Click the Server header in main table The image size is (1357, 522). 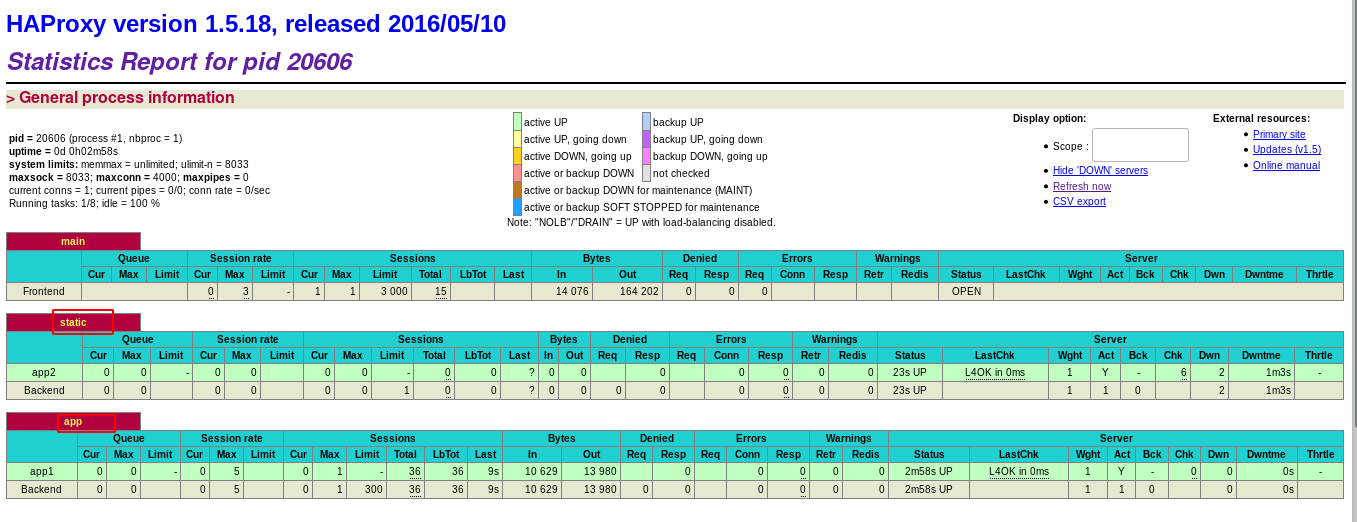point(1141,258)
